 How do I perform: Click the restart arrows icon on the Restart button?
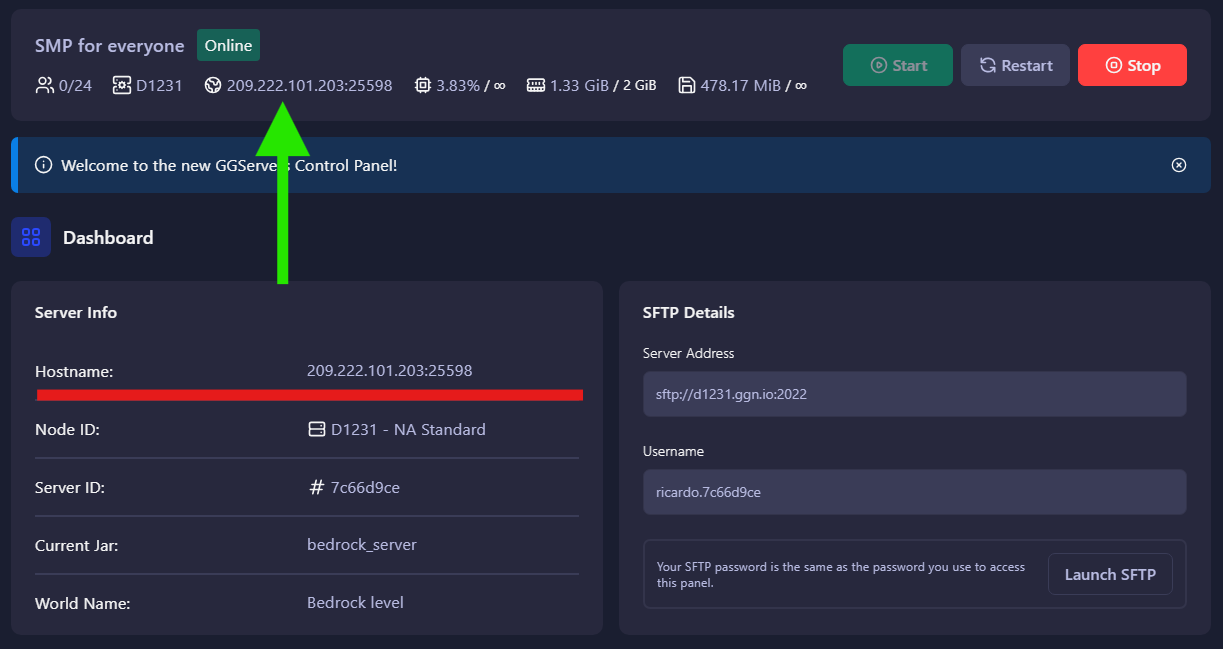click(987, 65)
